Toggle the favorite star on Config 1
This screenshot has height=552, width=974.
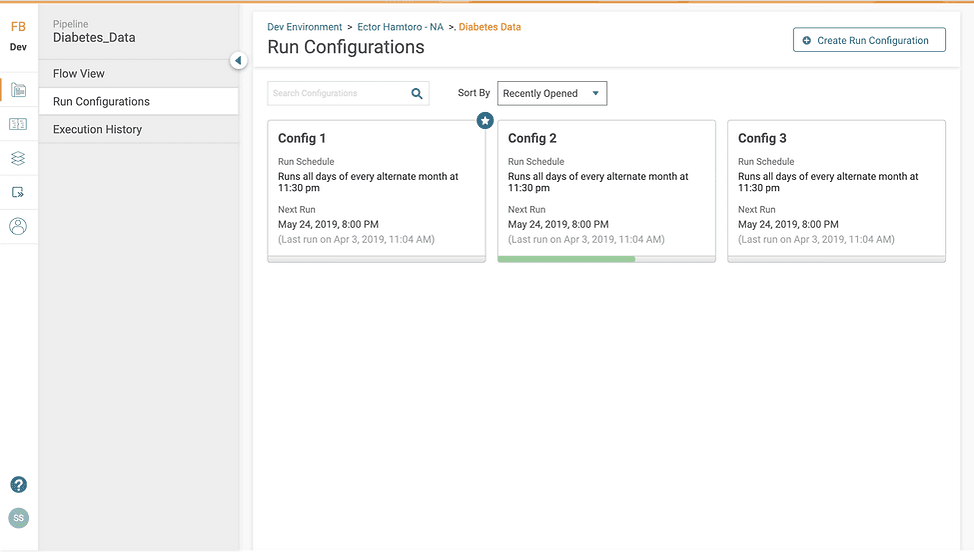[x=485, y=120]
